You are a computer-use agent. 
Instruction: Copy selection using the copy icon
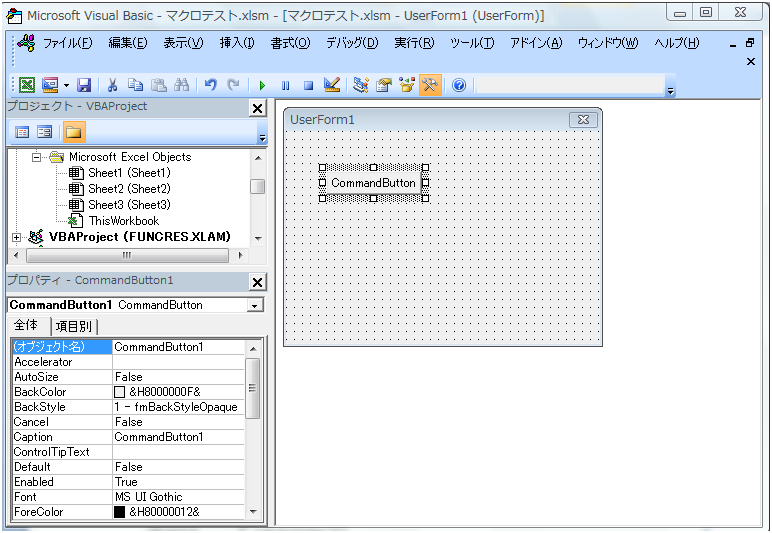(x=135, y=85)
